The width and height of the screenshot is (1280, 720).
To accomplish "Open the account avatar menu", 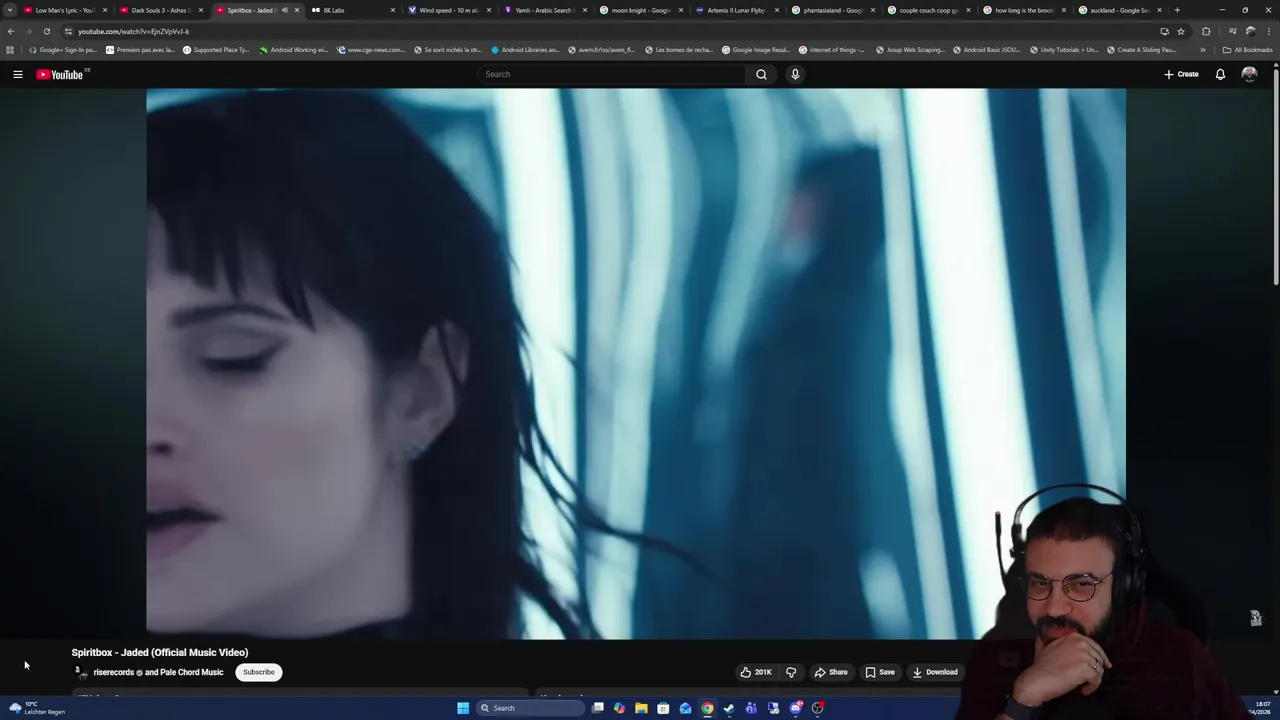I will tap(1249, 74).
